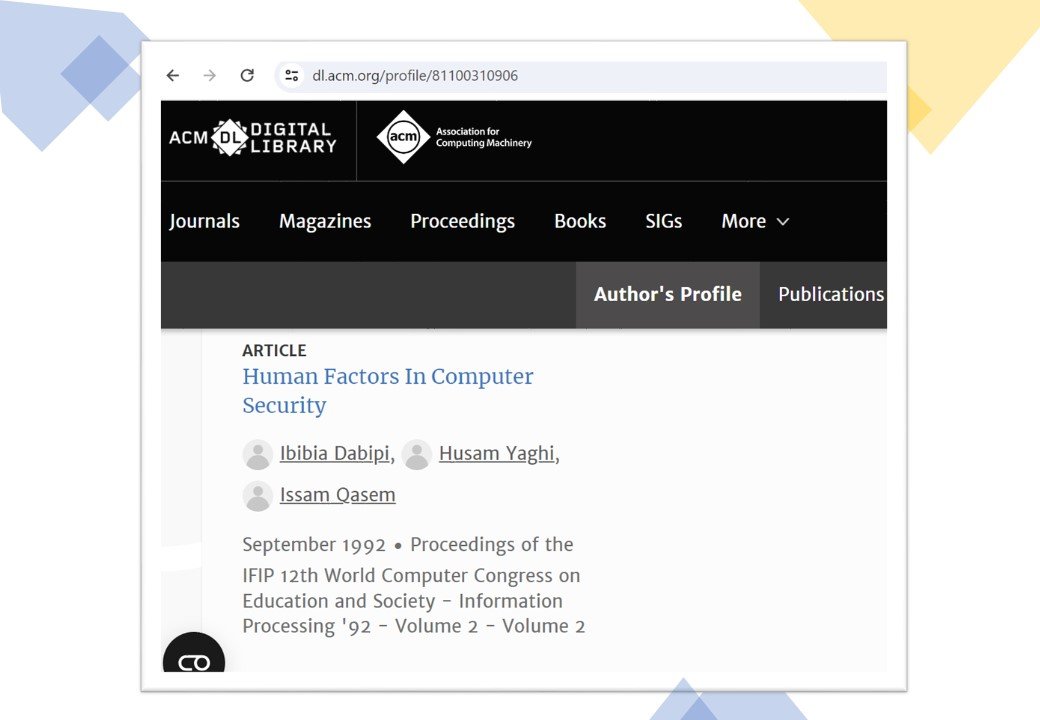Screen dimensions: 1040x720
Task: Click the browser back arrow
Action: [x=173, y=76]
